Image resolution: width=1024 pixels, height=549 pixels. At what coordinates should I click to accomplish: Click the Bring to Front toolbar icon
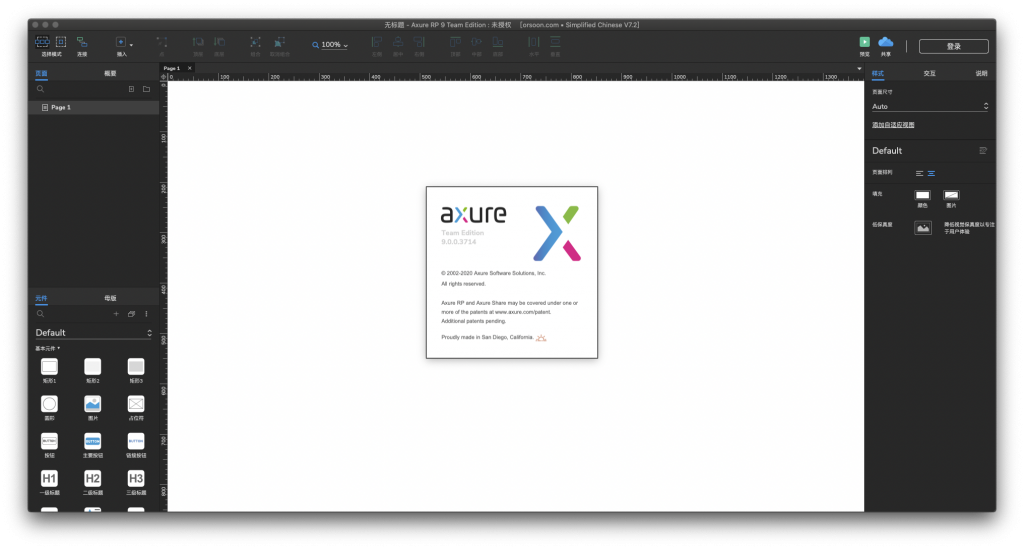tap(198, 42)
